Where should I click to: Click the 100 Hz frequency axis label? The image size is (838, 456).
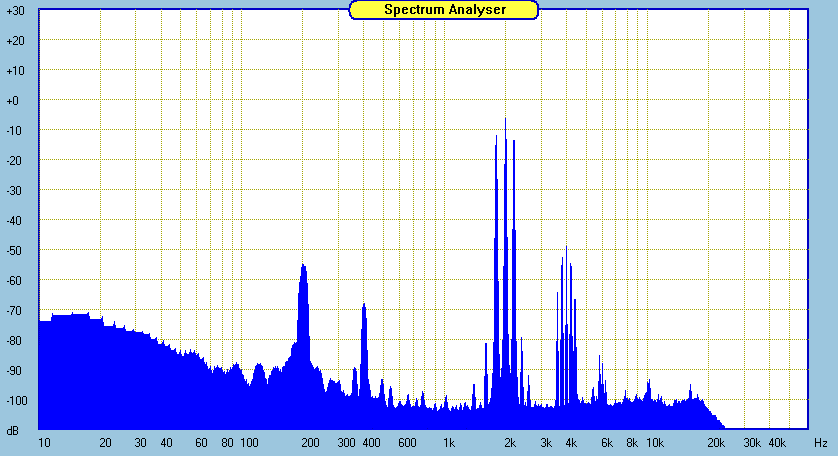(x=250, y=442)
